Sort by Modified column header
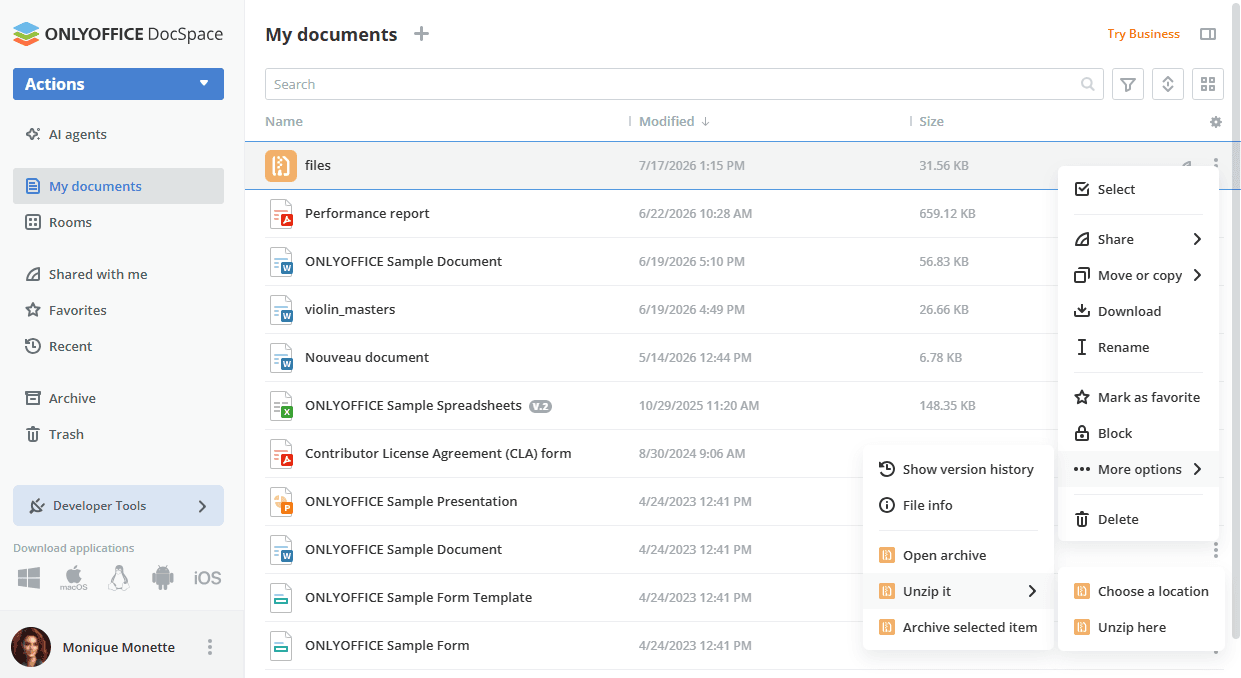Screen dimensions: 1241x678 point(674,122)
